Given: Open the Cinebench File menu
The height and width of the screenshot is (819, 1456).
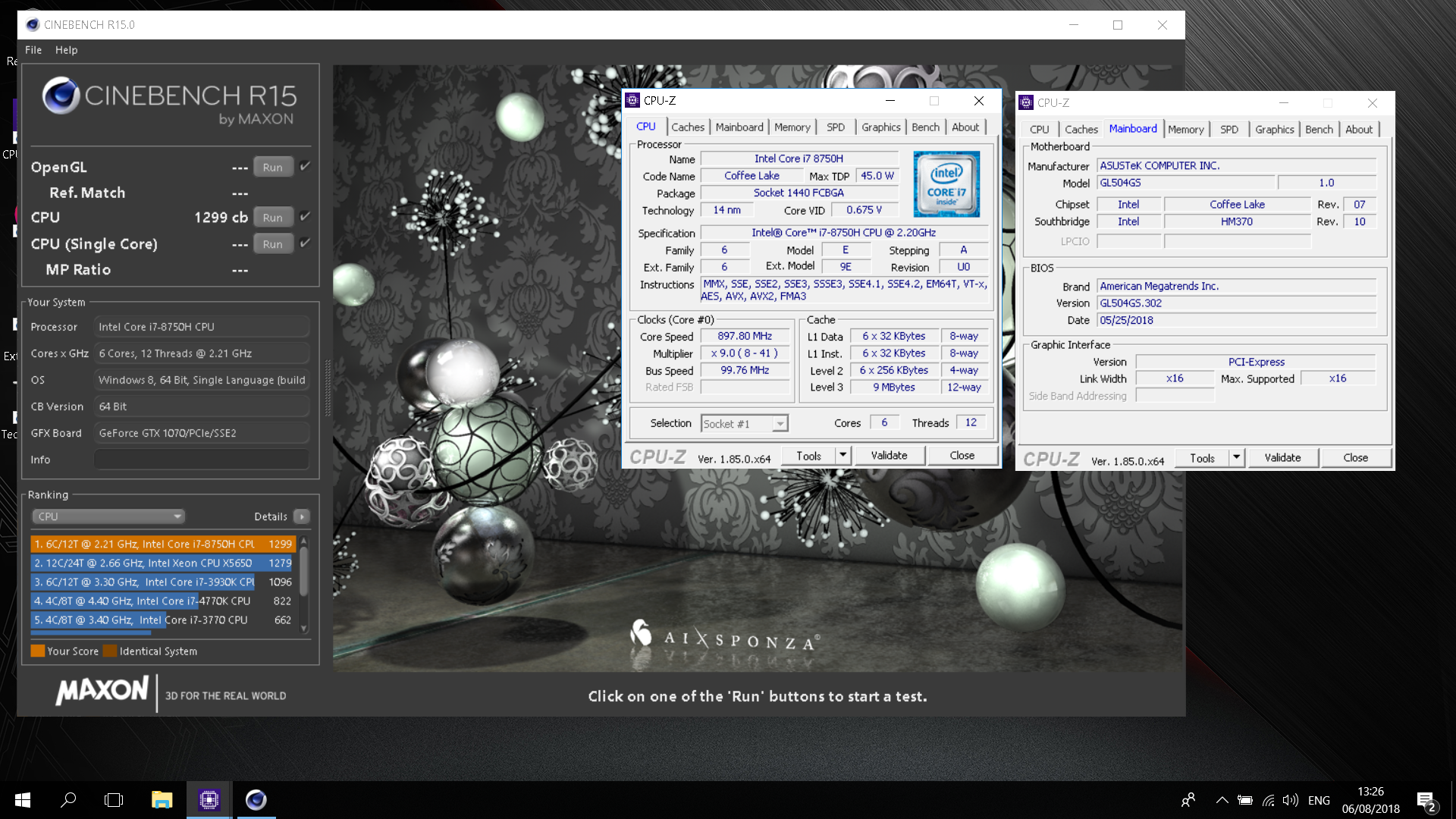Looking at the screenshot, I should tap(33, 50).
